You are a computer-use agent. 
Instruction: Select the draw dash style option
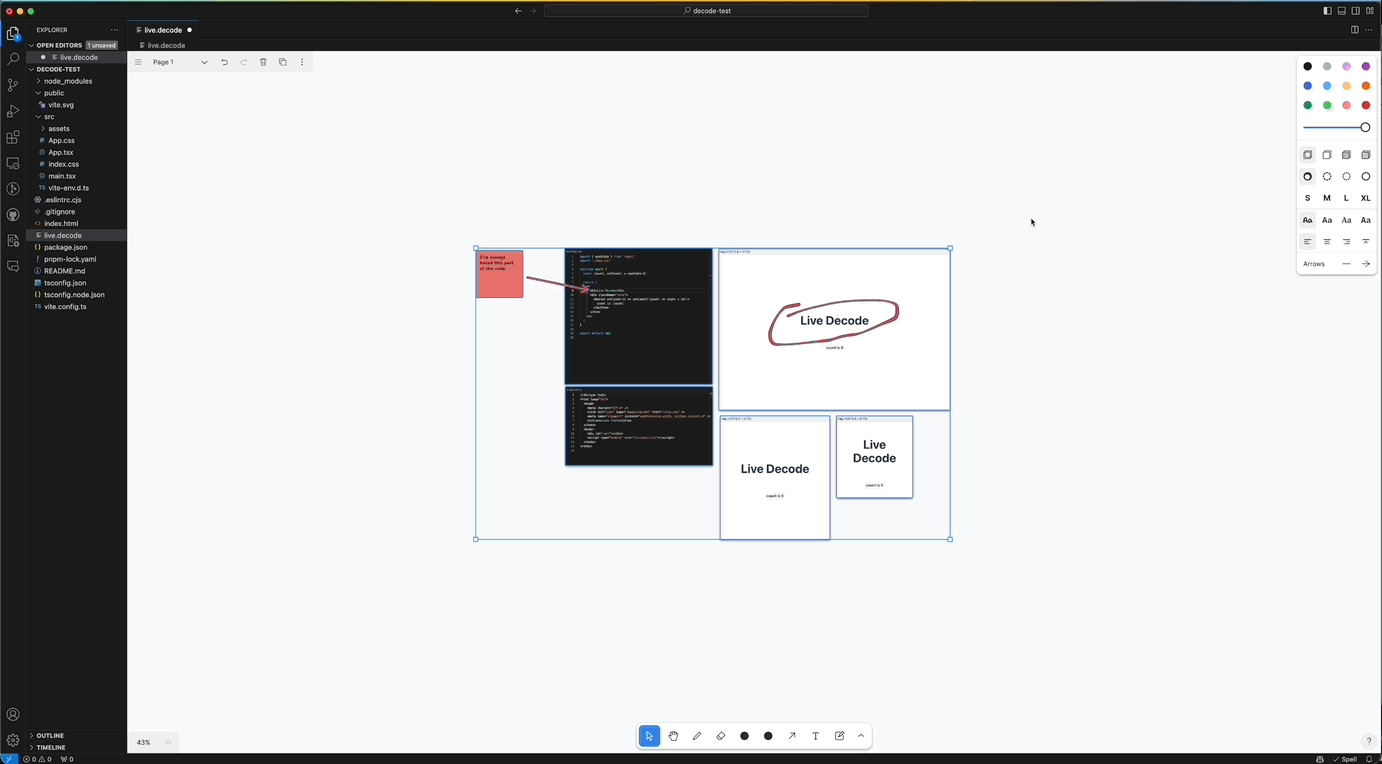tap(1307, 176)
